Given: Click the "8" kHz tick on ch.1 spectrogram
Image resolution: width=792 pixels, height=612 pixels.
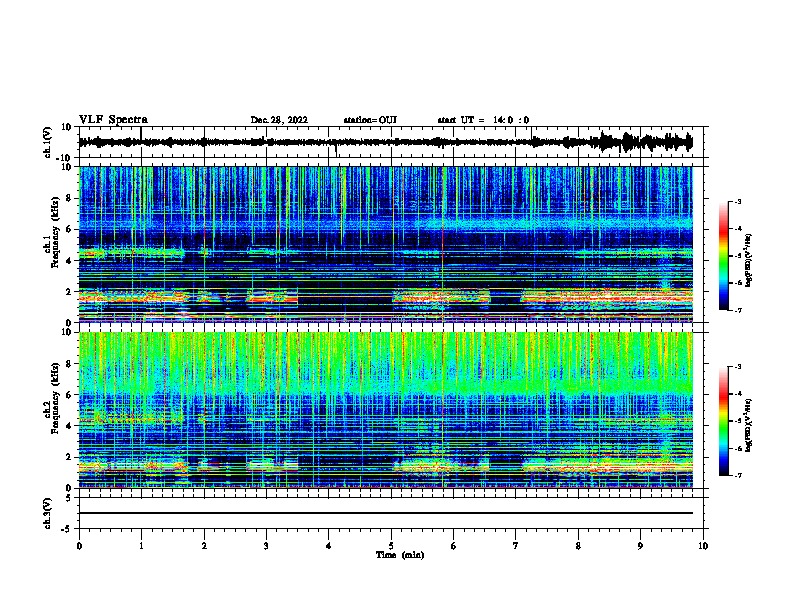Looking at the screenshot, I should [70, 198].
